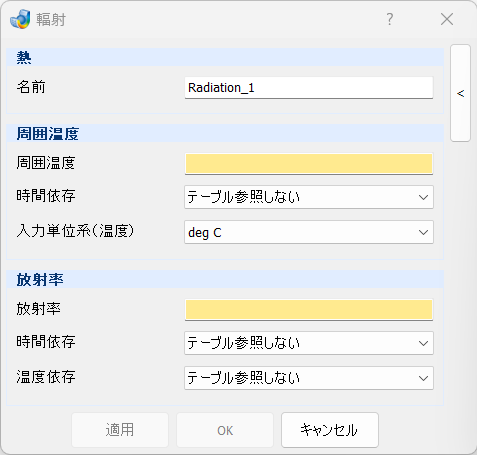Click the 適用 button
Image resolution: width=477 pixels, height=455 pixels.
tap(120, 430)
